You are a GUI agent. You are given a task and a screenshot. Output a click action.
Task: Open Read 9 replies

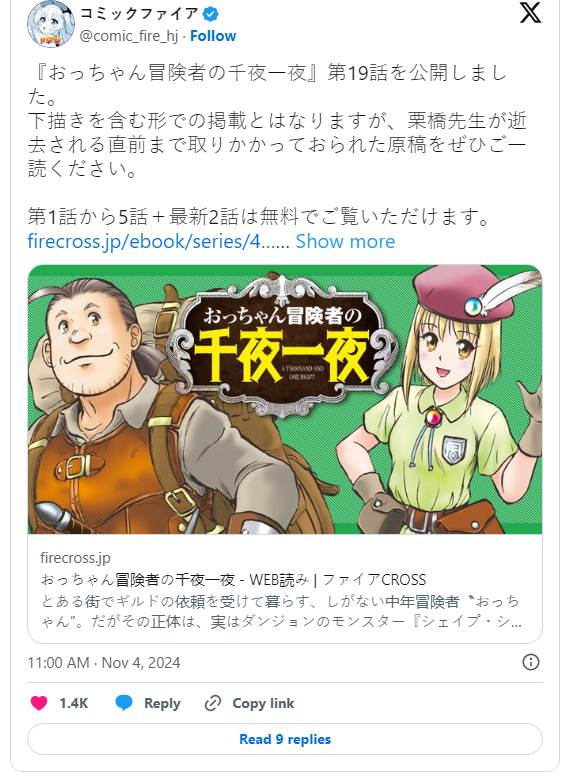tap(285, 739)
